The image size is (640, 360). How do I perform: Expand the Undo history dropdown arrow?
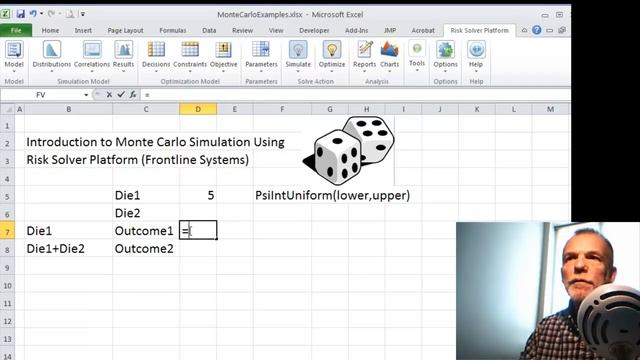41,14
